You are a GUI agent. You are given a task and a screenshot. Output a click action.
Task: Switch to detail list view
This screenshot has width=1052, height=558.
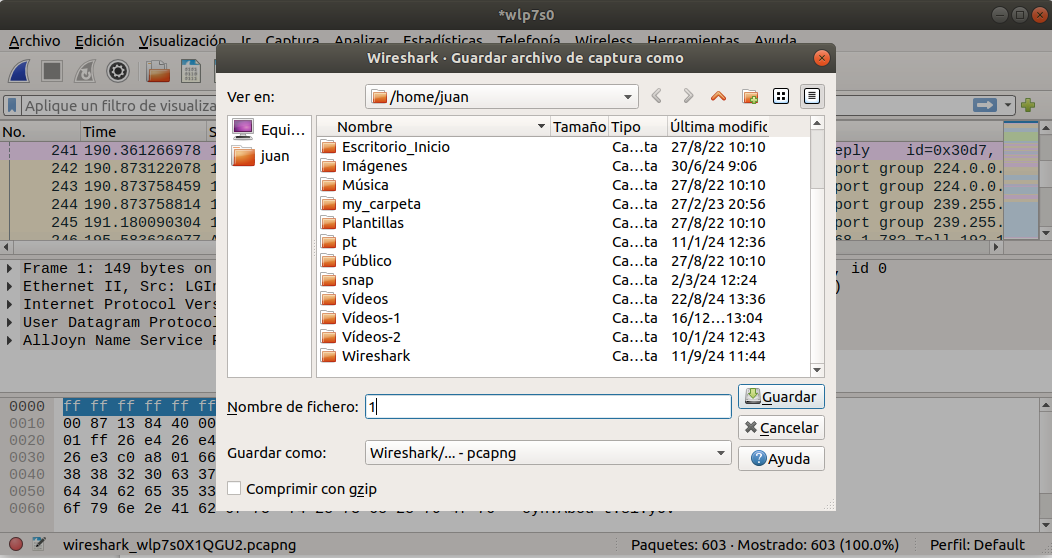click(812, 96)
